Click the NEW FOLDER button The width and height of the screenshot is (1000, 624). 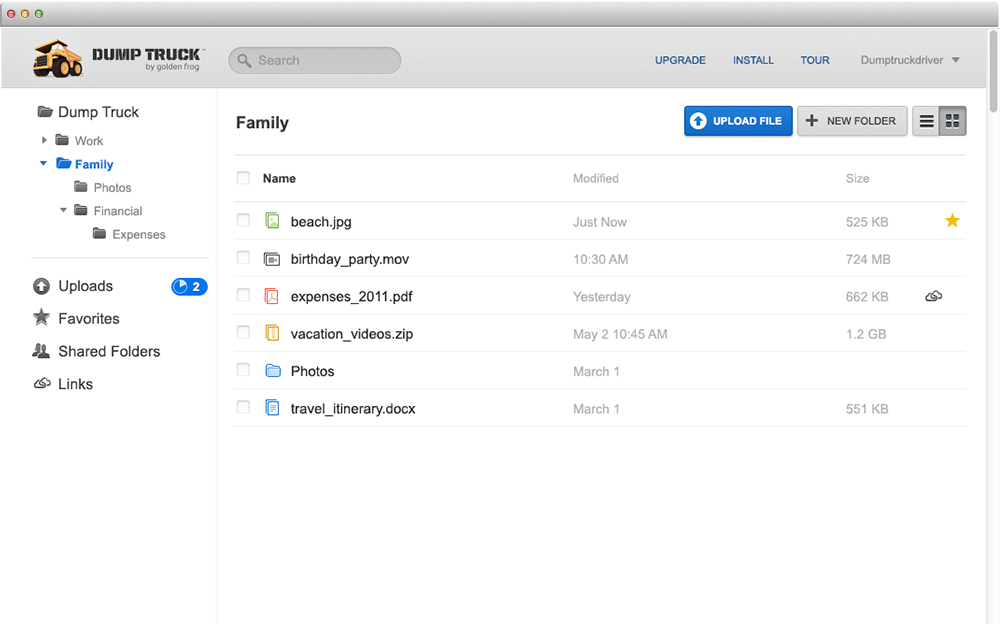click(x=852, y=121)
